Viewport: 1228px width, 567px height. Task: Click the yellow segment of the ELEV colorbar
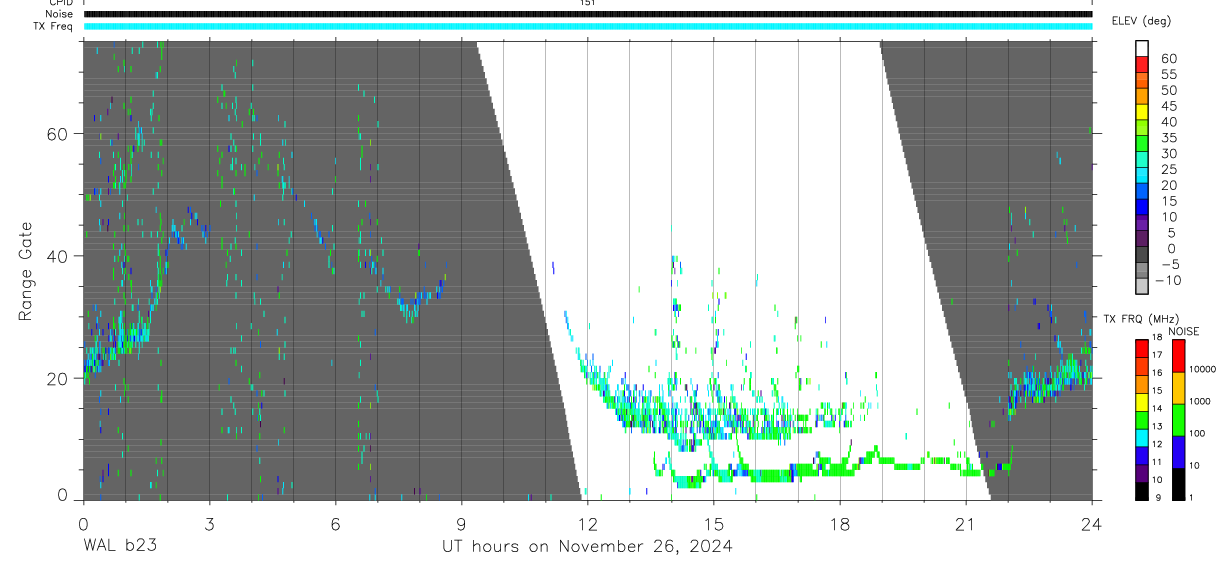tap(1142, 112)
